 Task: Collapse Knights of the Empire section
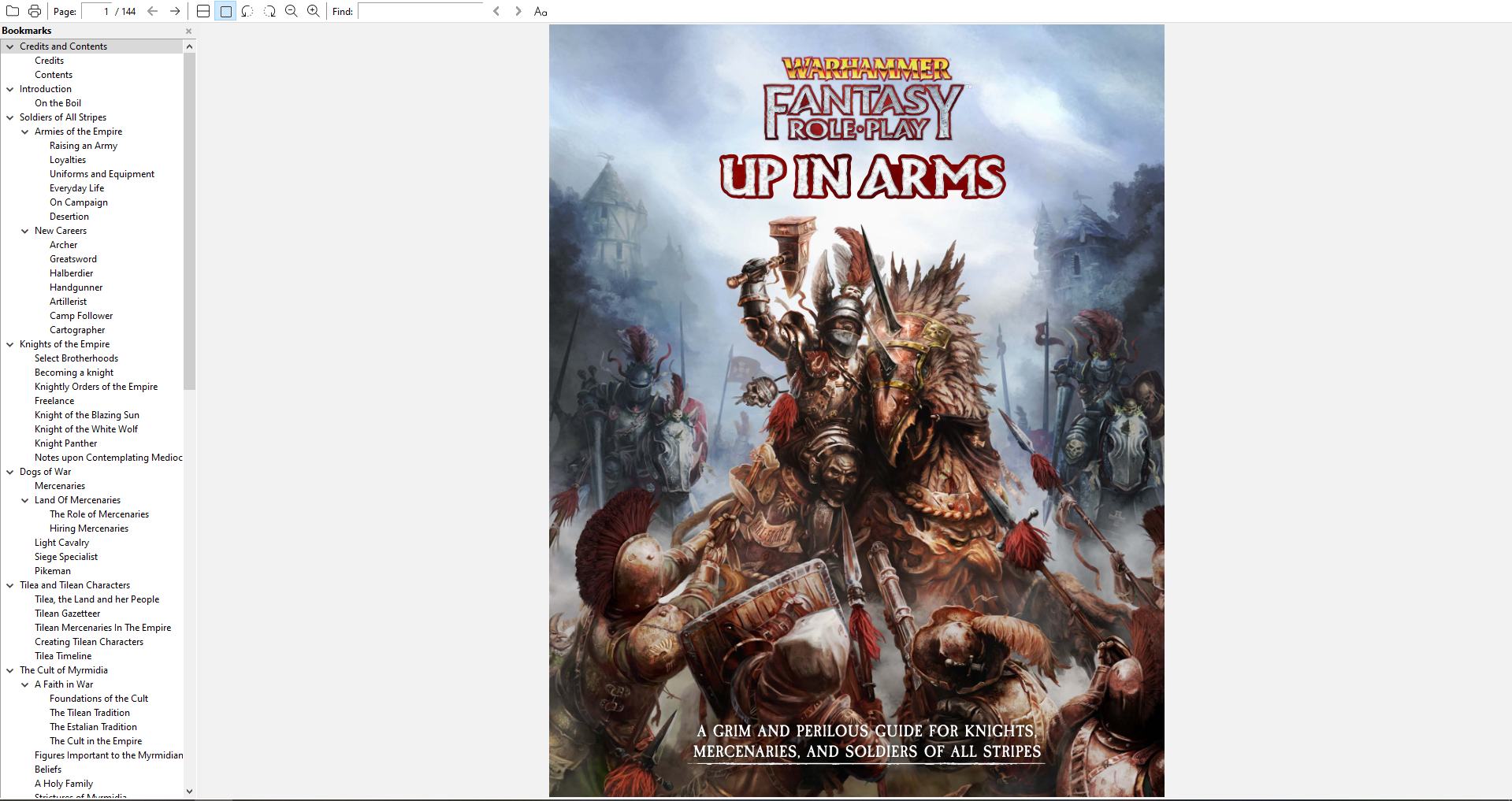[x=10, y=344]
